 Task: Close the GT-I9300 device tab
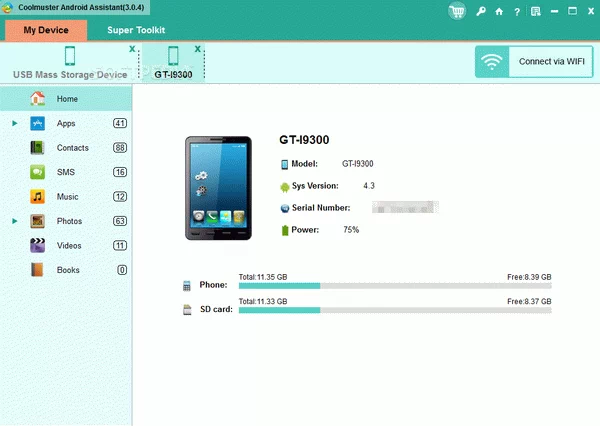pos(197,49)
